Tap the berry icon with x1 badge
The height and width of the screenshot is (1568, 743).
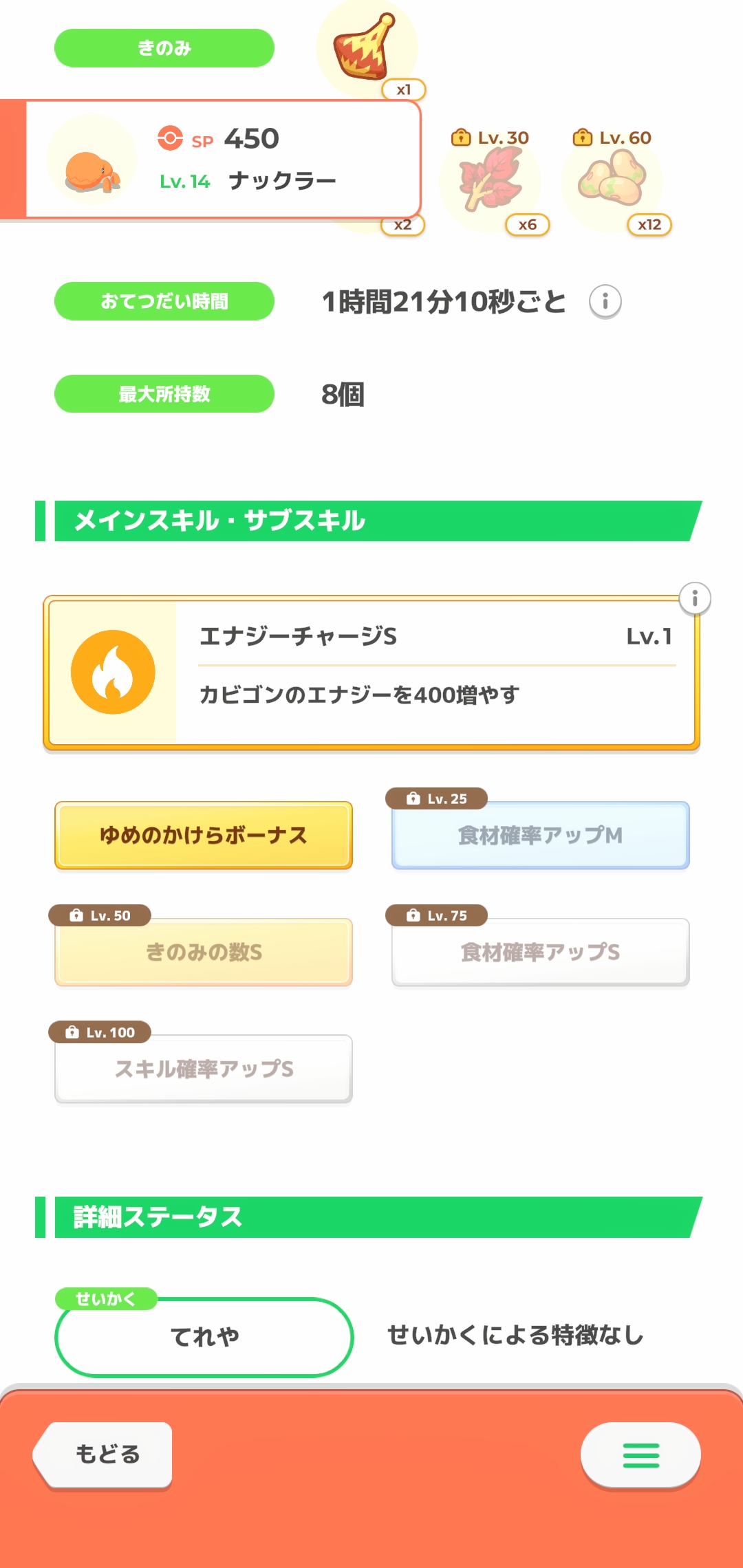(365, 48)
